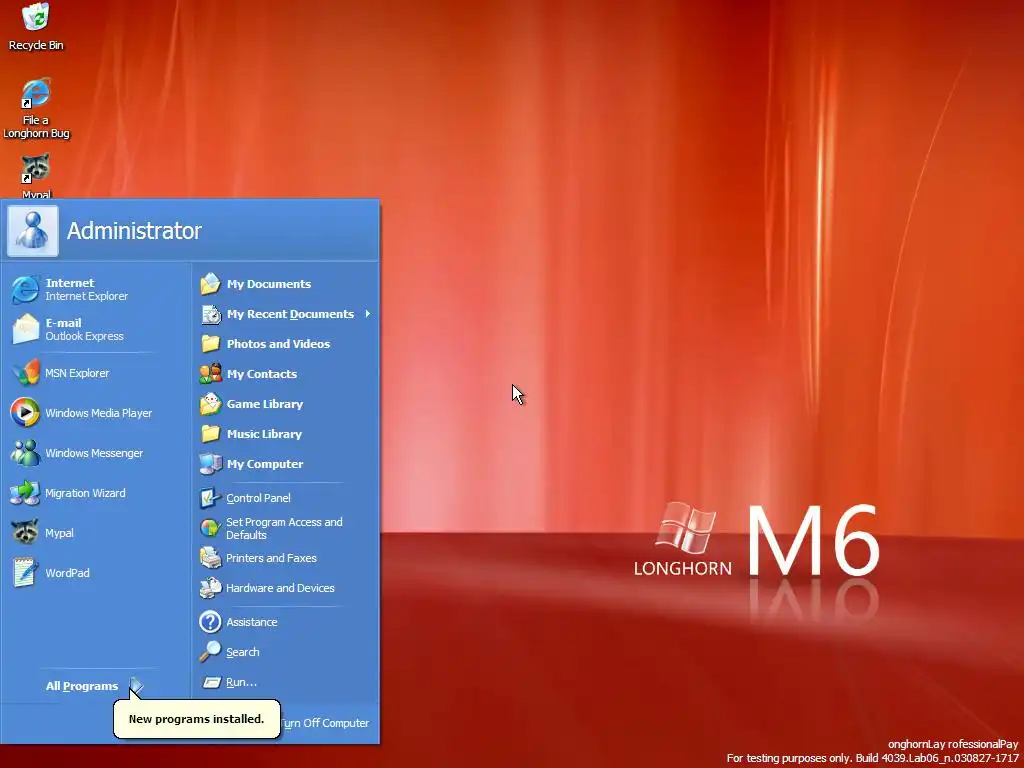The height and width of the screenshot is (768, 1024).
Task: Click the Photos and Videos label
Action: click(278, 344)
